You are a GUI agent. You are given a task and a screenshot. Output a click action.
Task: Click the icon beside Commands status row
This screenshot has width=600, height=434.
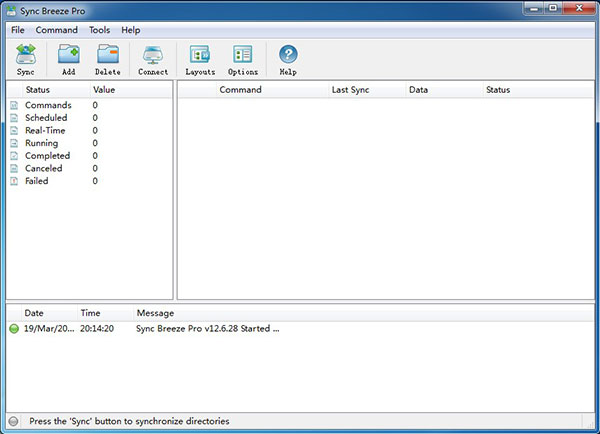[14, 105]
